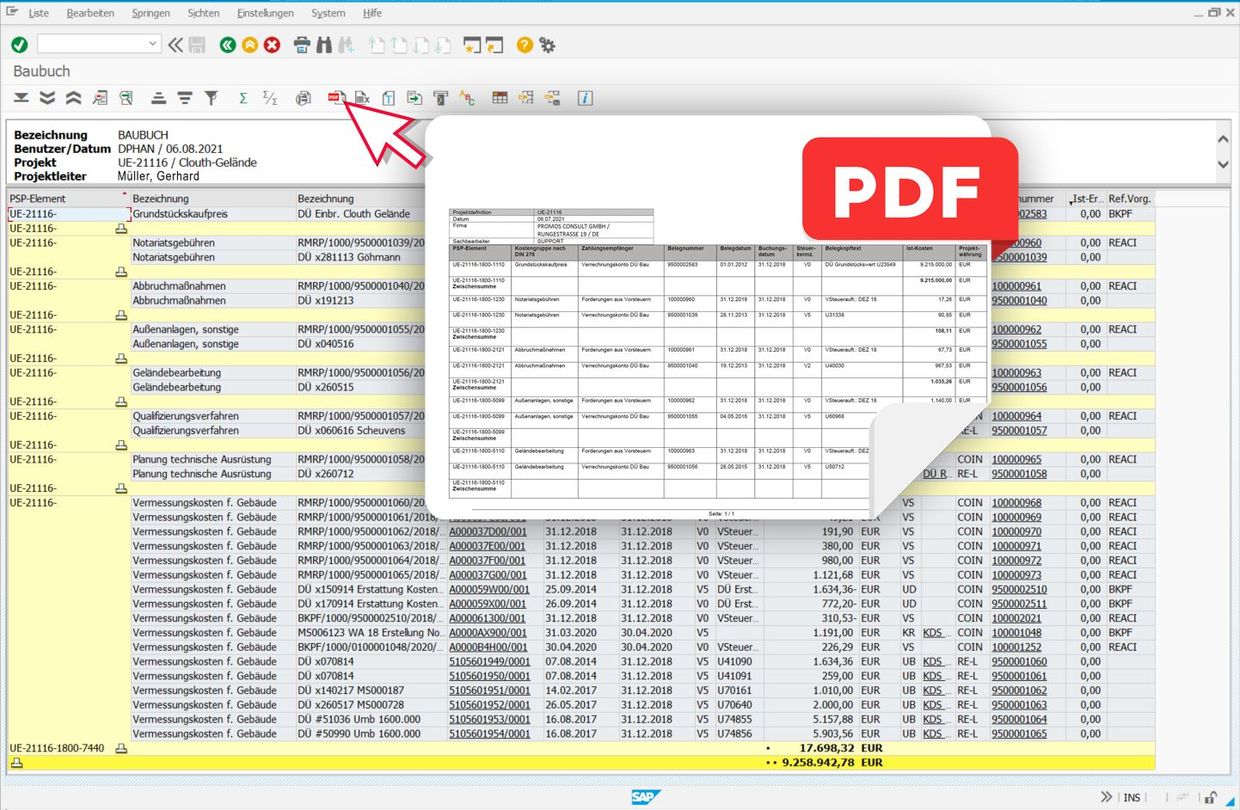
Task: Open the command field dropdown
Action: (x=154, y=44)
